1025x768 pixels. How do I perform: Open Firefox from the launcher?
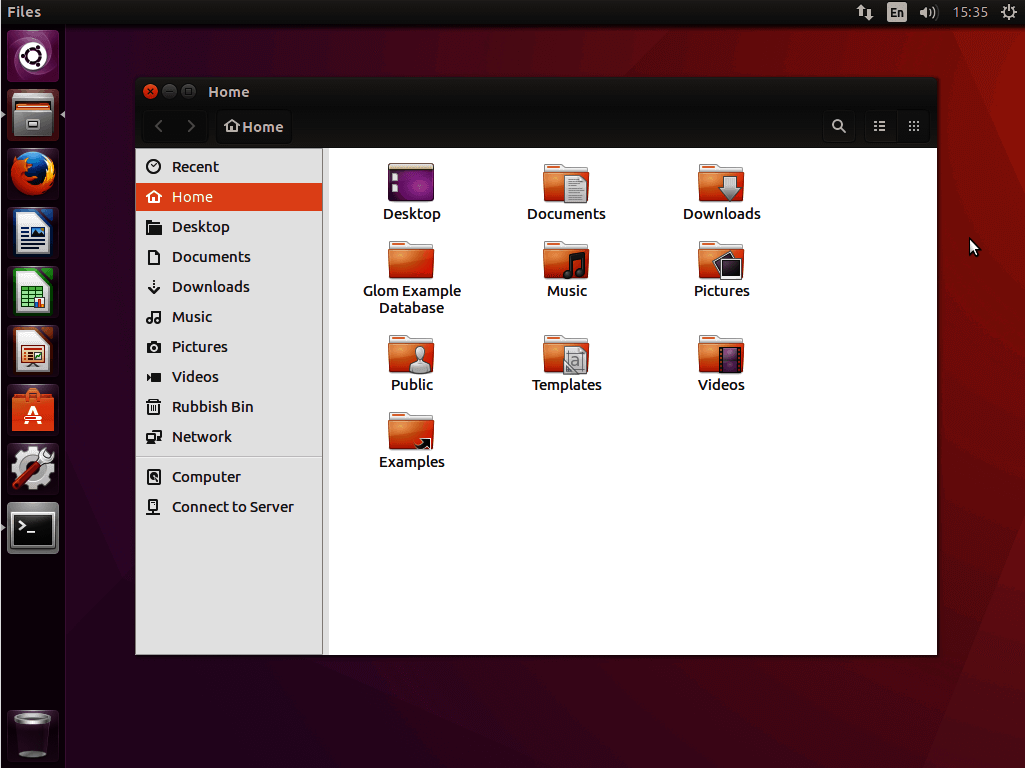coord(32,173)
